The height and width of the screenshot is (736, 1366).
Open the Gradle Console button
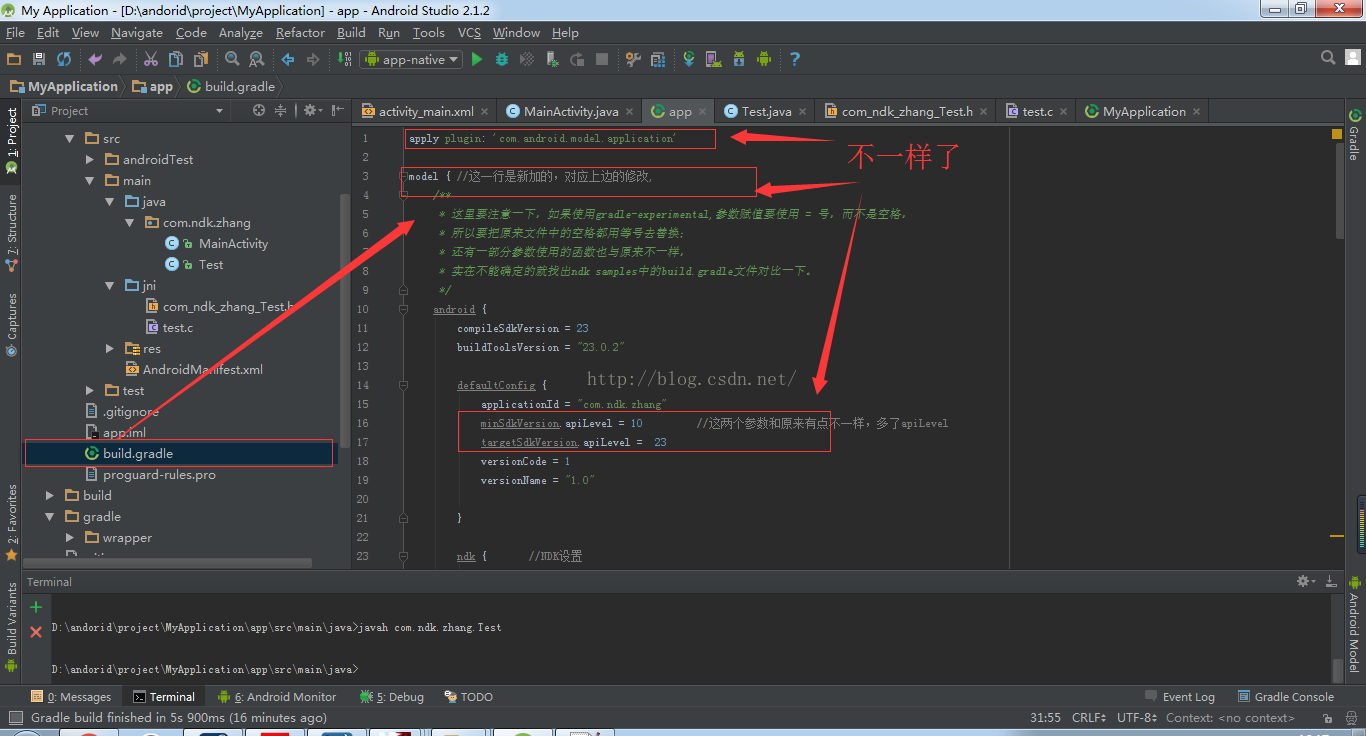(1286, 697)
